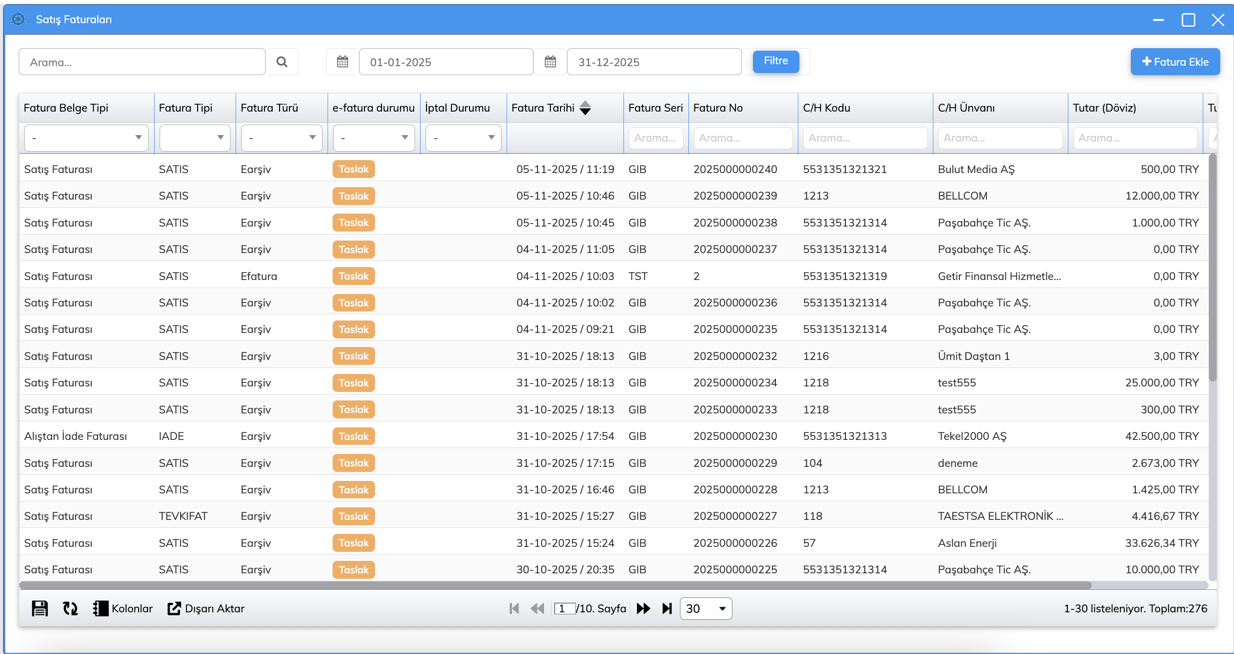Go to the last page
The height and width of the screenshot is (654, 1234).
pos(667,608)
